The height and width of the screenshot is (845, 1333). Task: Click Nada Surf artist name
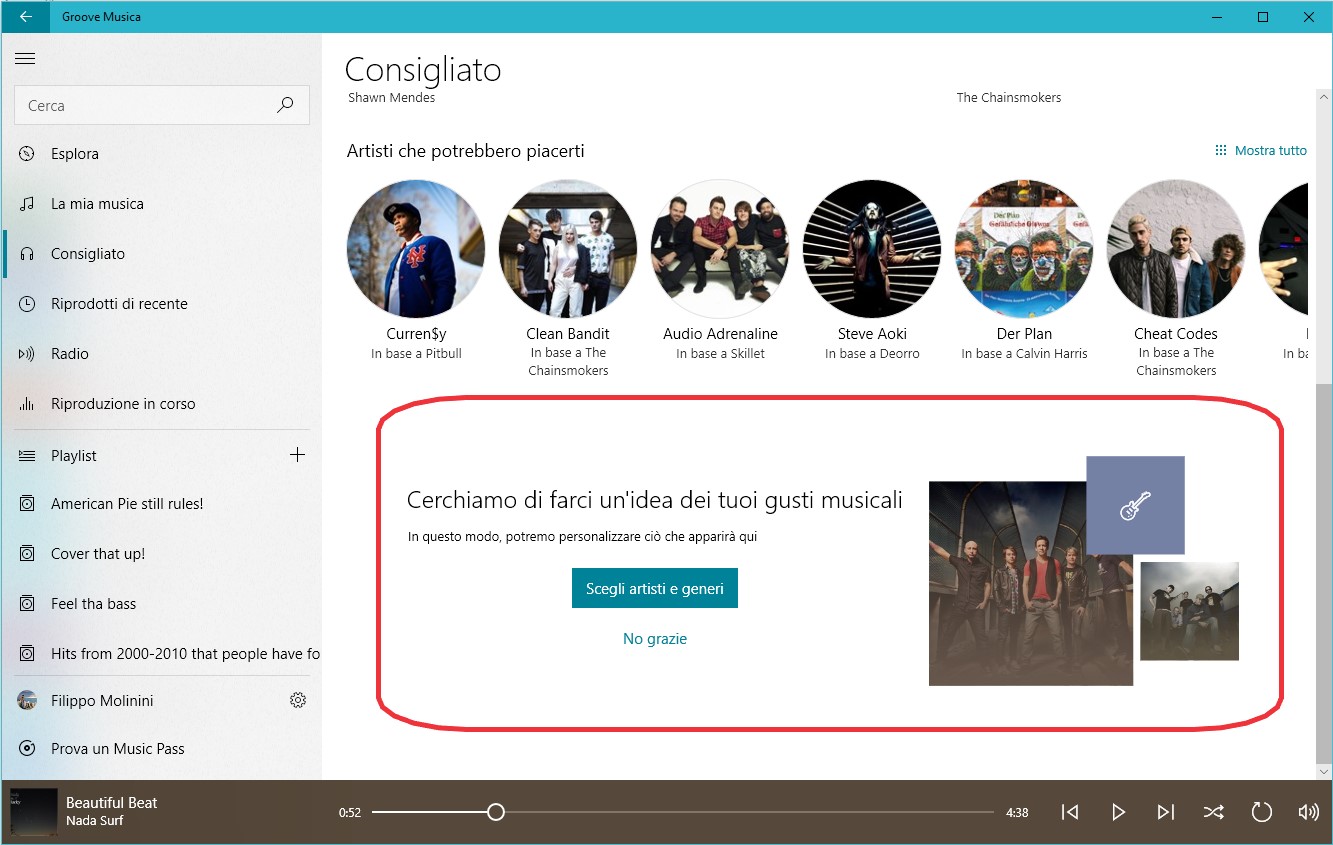(x=95, y=821)
